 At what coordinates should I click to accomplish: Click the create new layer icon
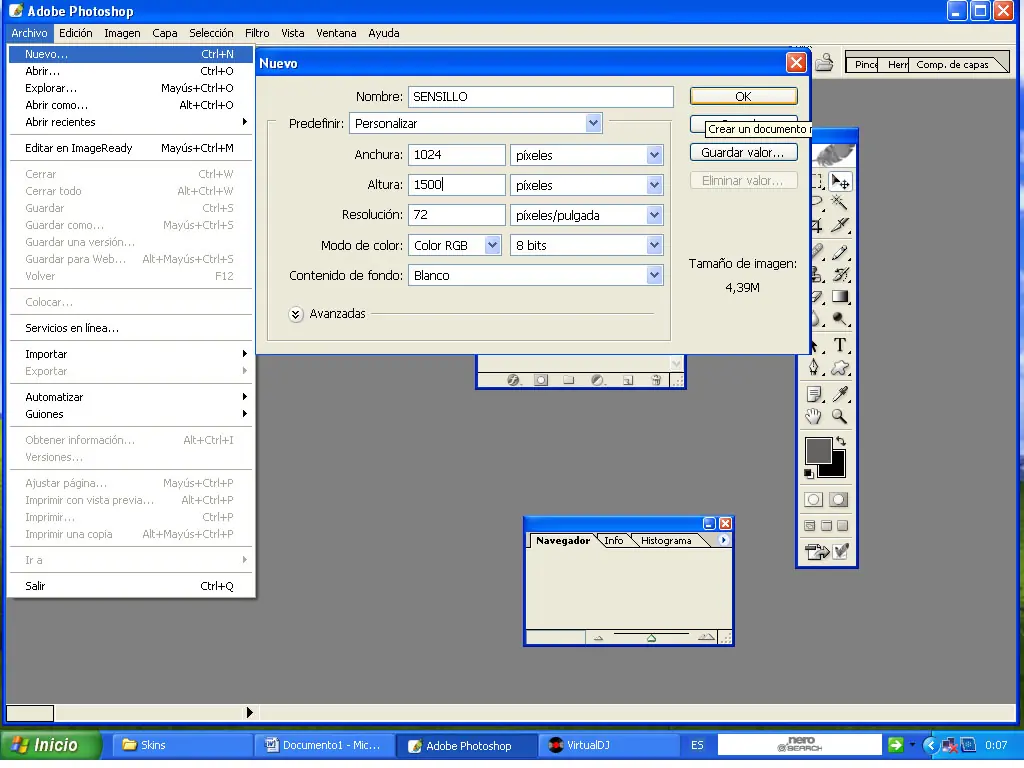[x=628, y=380]
